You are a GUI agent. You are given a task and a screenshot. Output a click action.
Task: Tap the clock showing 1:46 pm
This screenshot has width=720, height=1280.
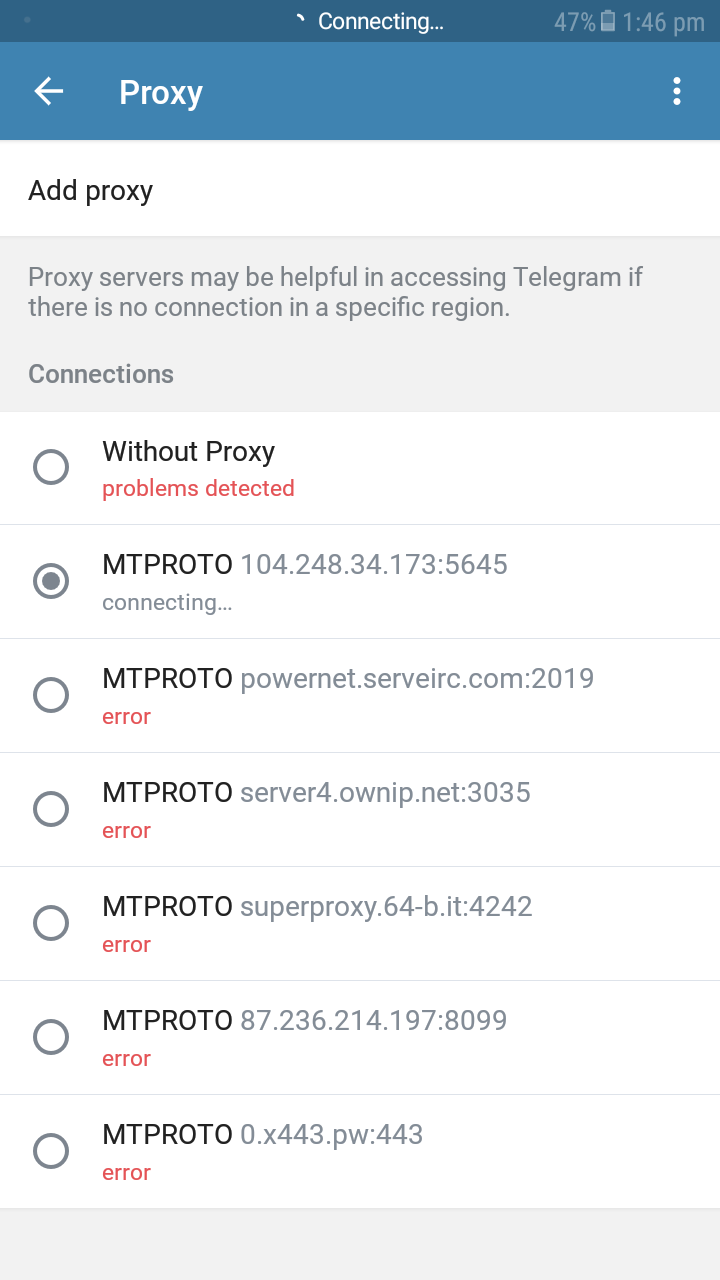(x=663, y=22)
